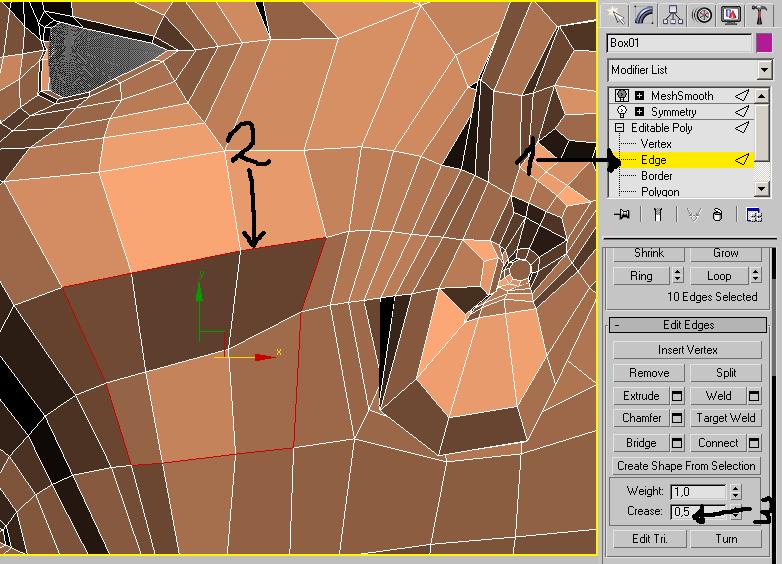
Task: Click the Ring shift spinner arrows
Action: (677, 276)
